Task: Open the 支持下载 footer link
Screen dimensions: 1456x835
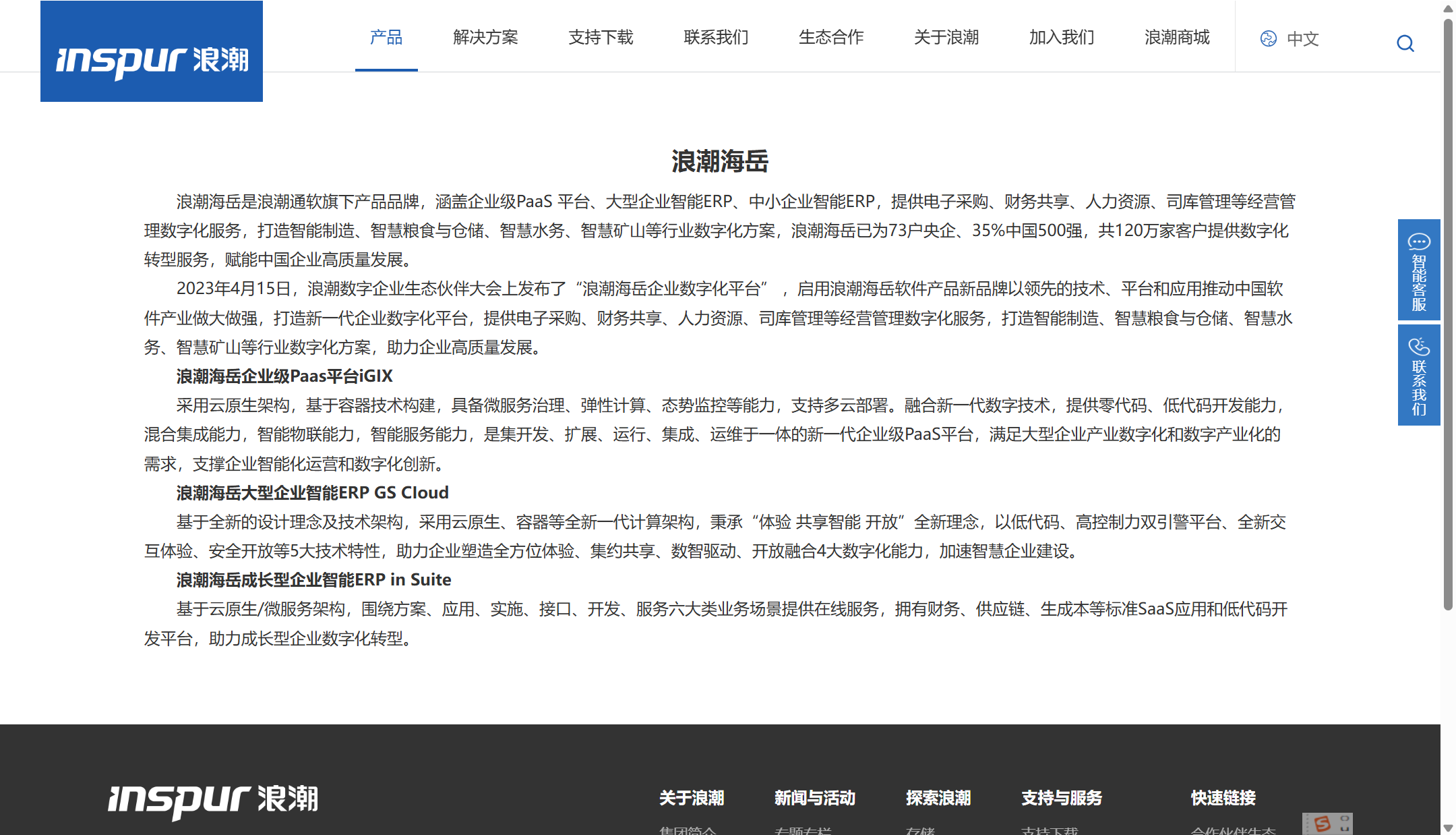Action: 1047,831
